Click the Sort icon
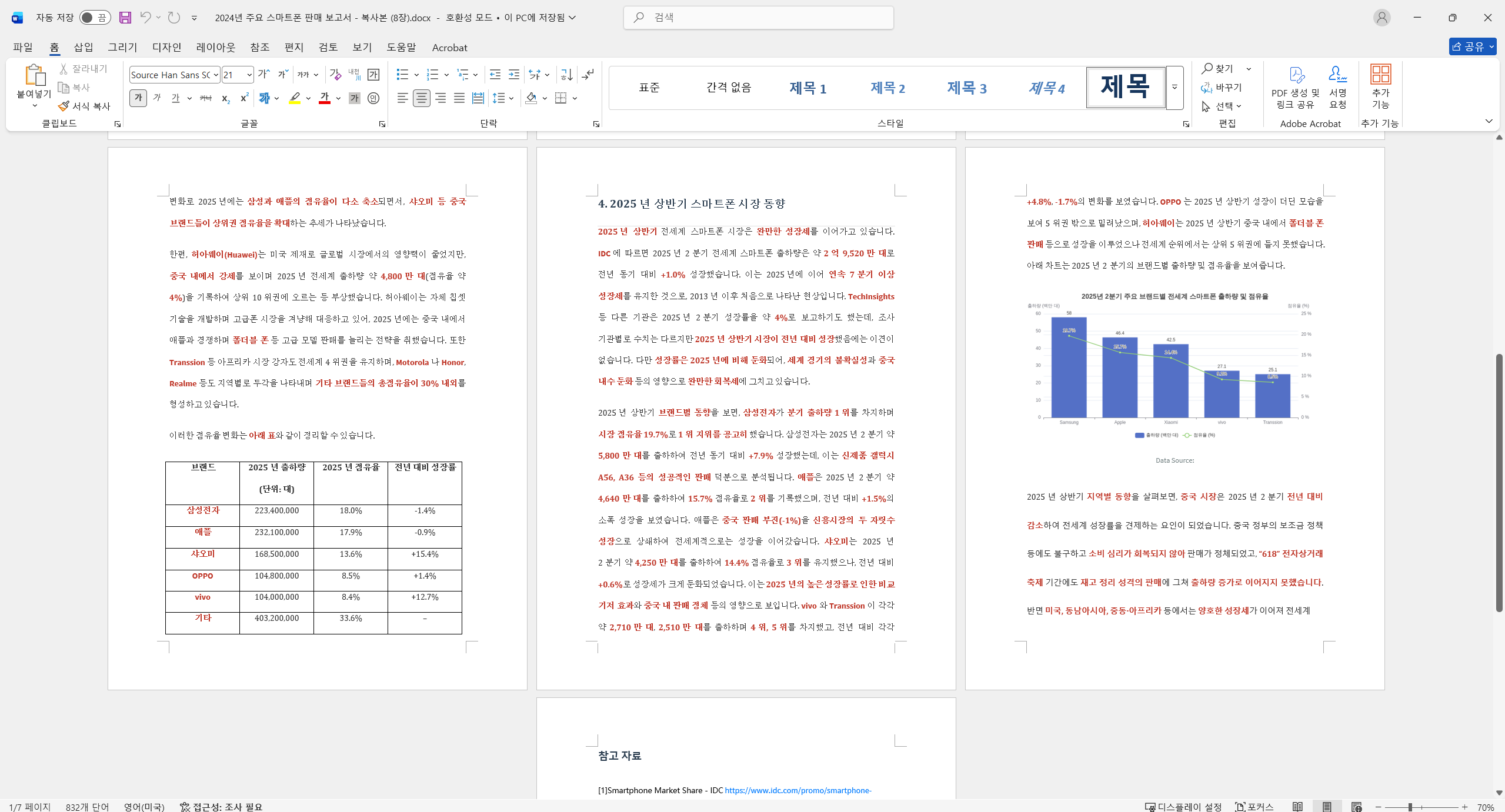Screen dimensions: 1505x812 (x=567, y=75)
